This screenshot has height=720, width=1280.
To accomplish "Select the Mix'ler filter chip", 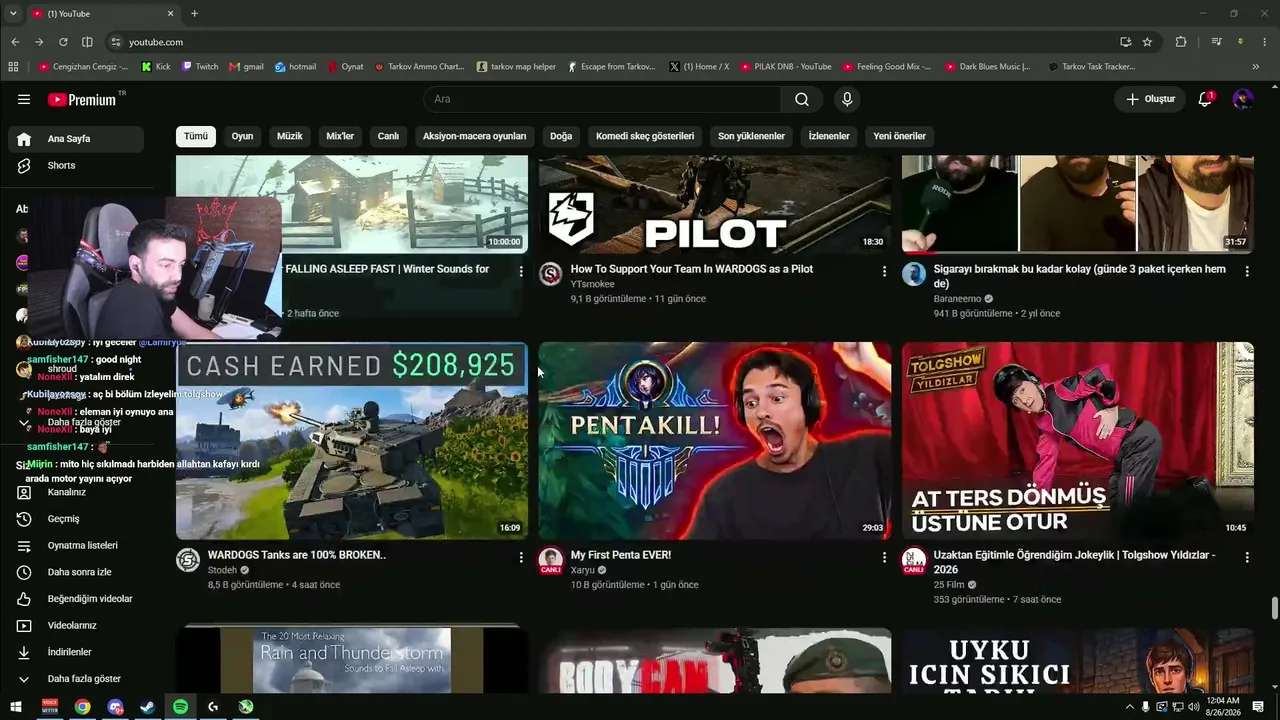I will tap(340, 136).
